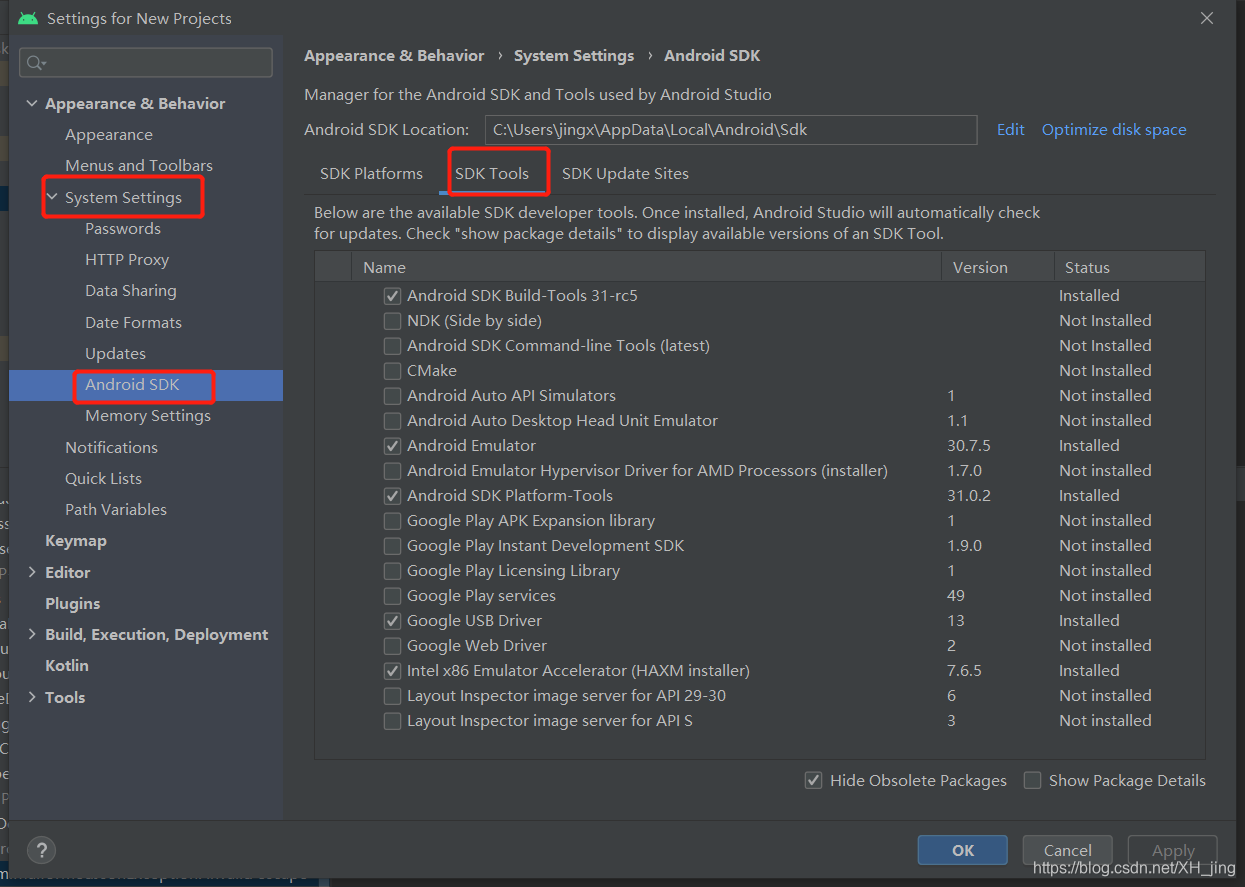Switch to the SDK Platforms tab
Screen dimensions: 1245x887
click(x=371, y=174)
